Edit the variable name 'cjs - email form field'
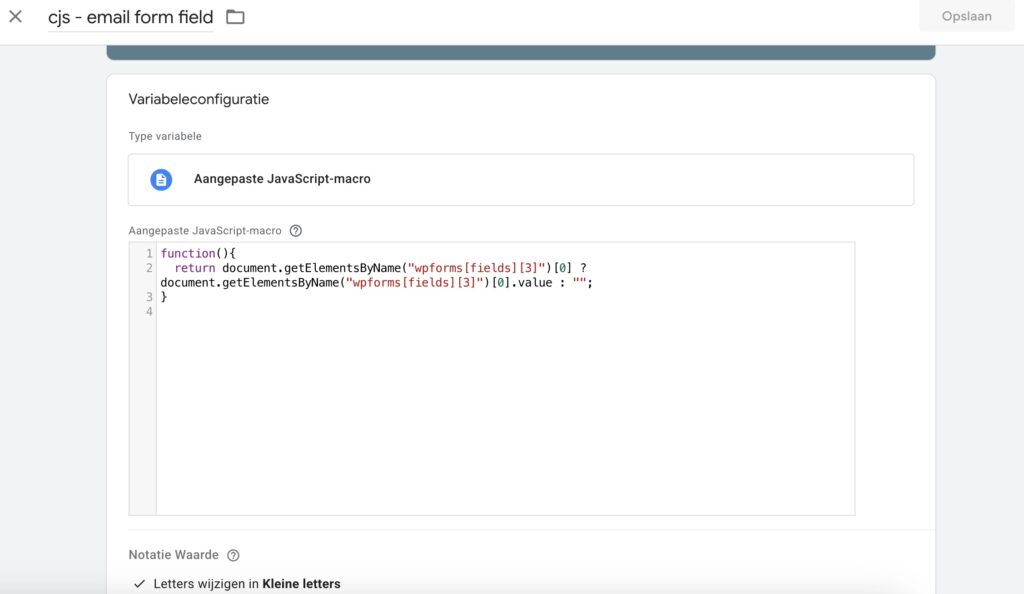 [x=131, y=17]
